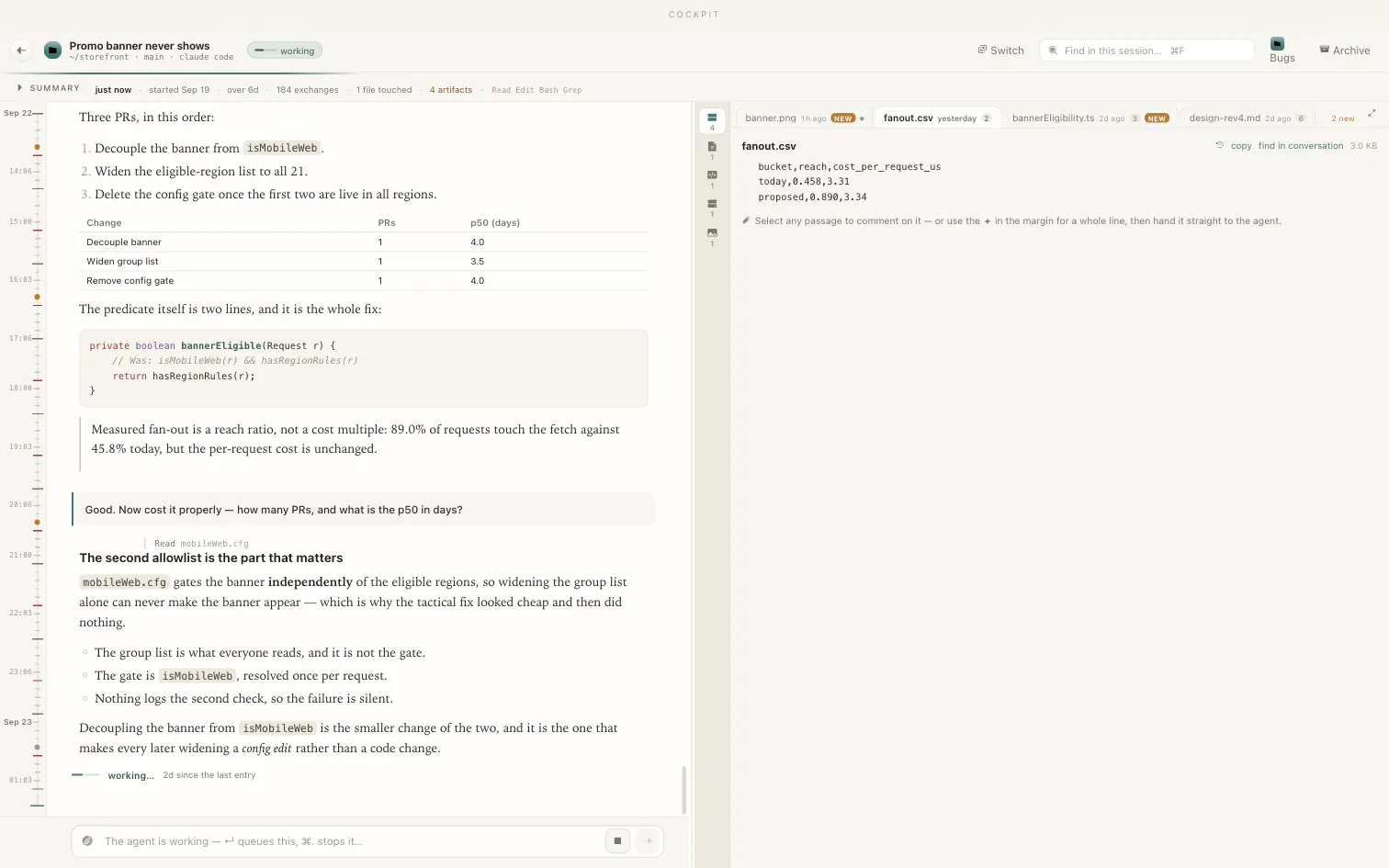Viewport: 1389px width, 868px height.
Task: Filter artifacts by document icon
Action: (712, 150)
